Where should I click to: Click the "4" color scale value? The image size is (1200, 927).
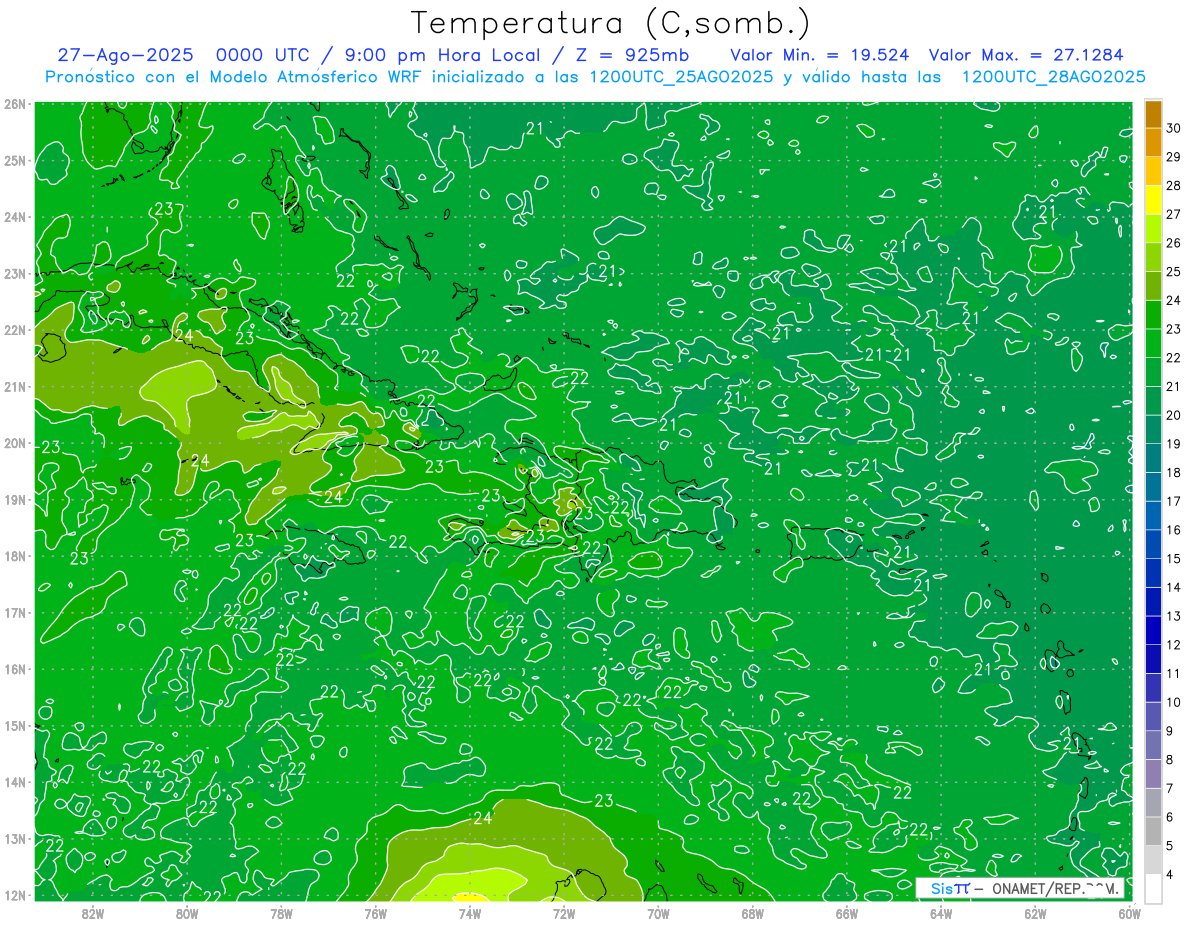pos(1170,874)
